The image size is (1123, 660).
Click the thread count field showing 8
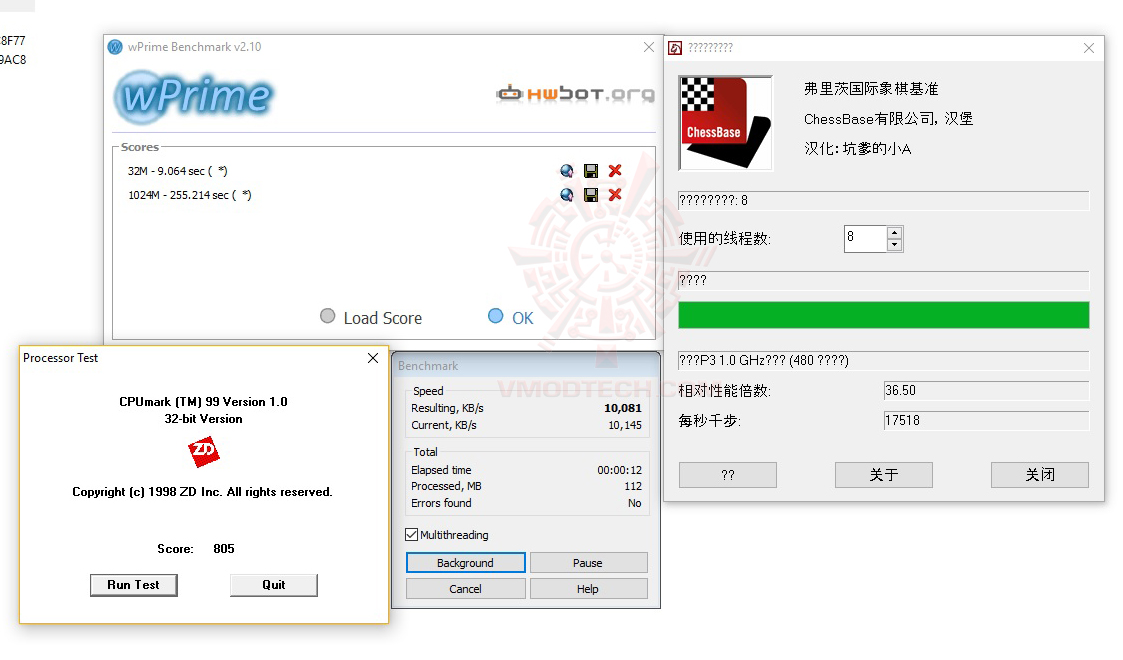pos(865,238)
